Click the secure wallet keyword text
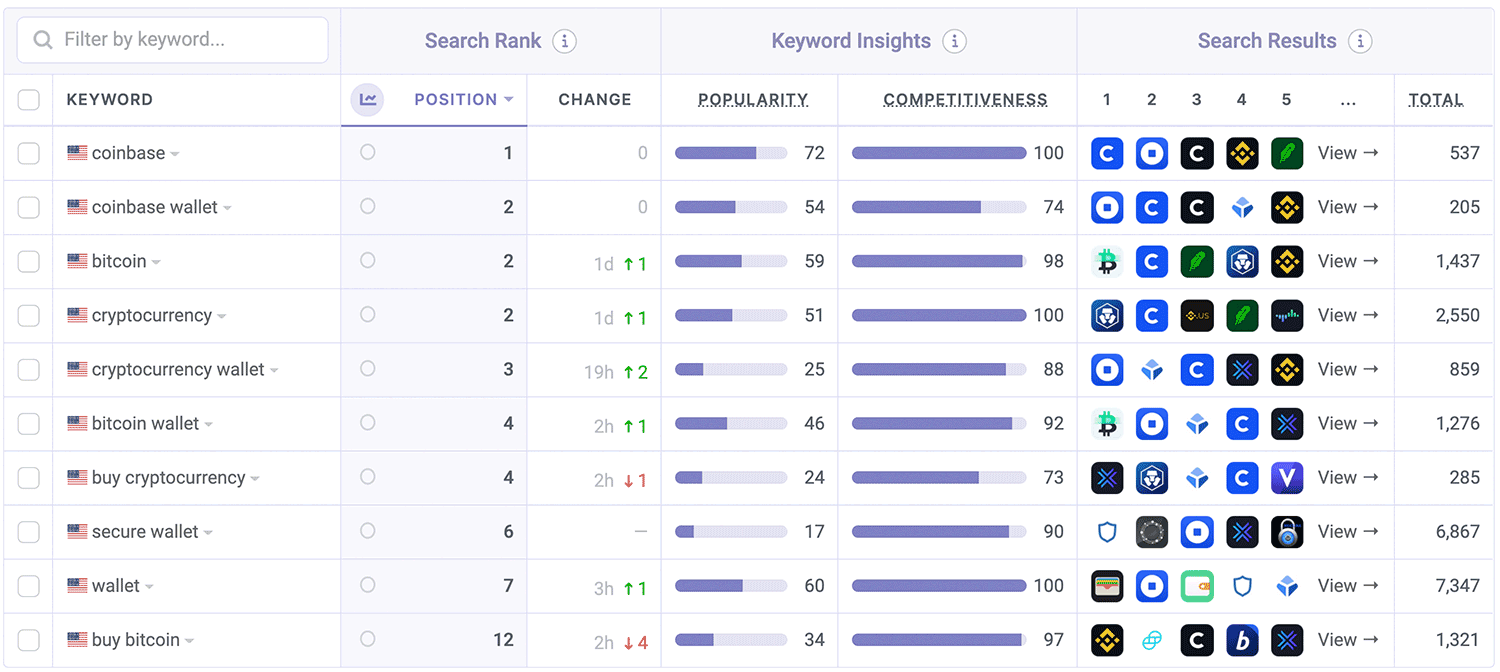1500x672 pixels. pyautogui.click(x=145, y=531)
